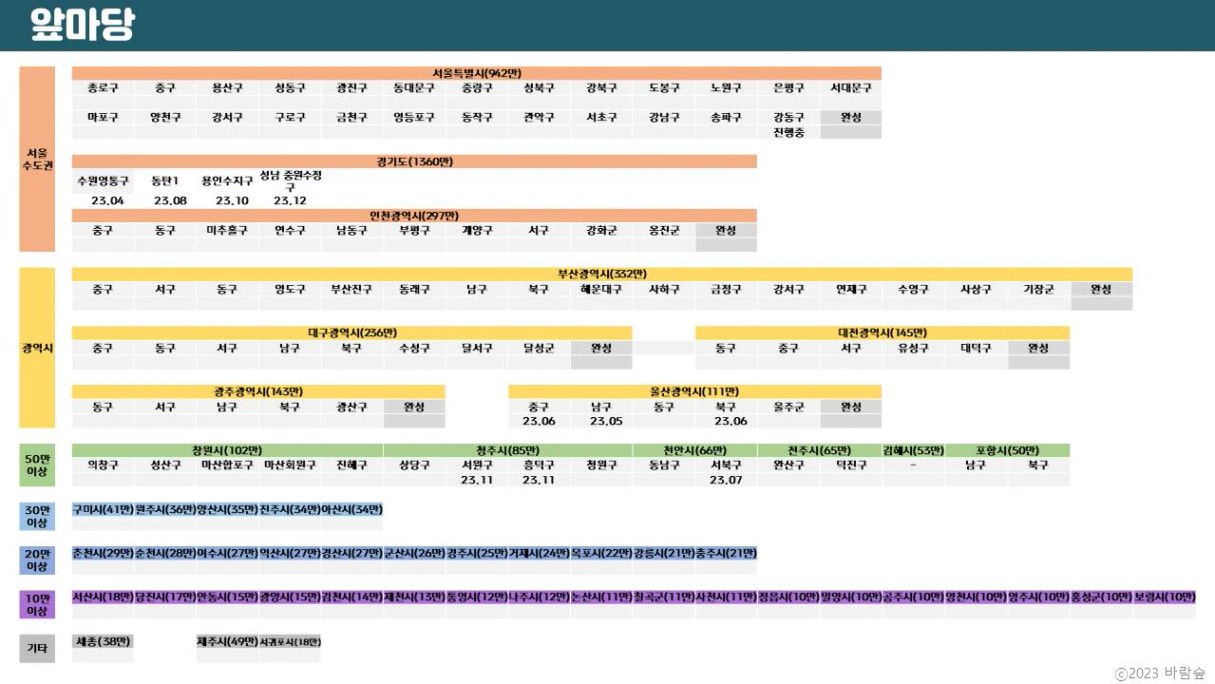The image size is (1215, 684).
Task: Click the 기타 category label
Action: click(37, 648)
